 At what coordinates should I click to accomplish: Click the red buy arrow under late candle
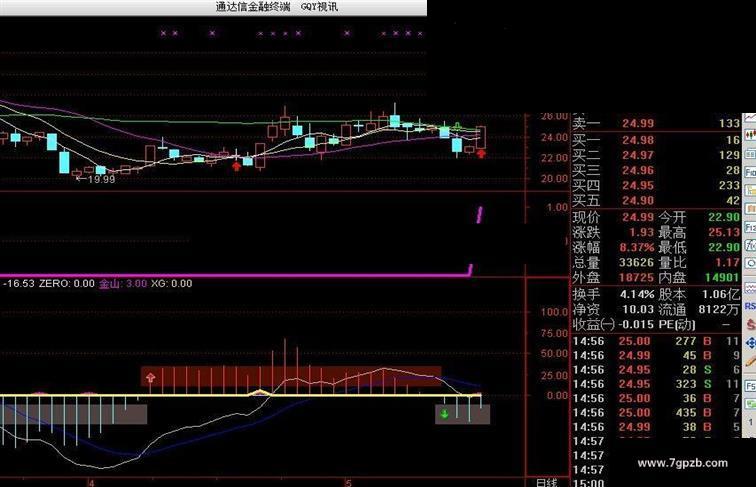[x=481, y=154]
